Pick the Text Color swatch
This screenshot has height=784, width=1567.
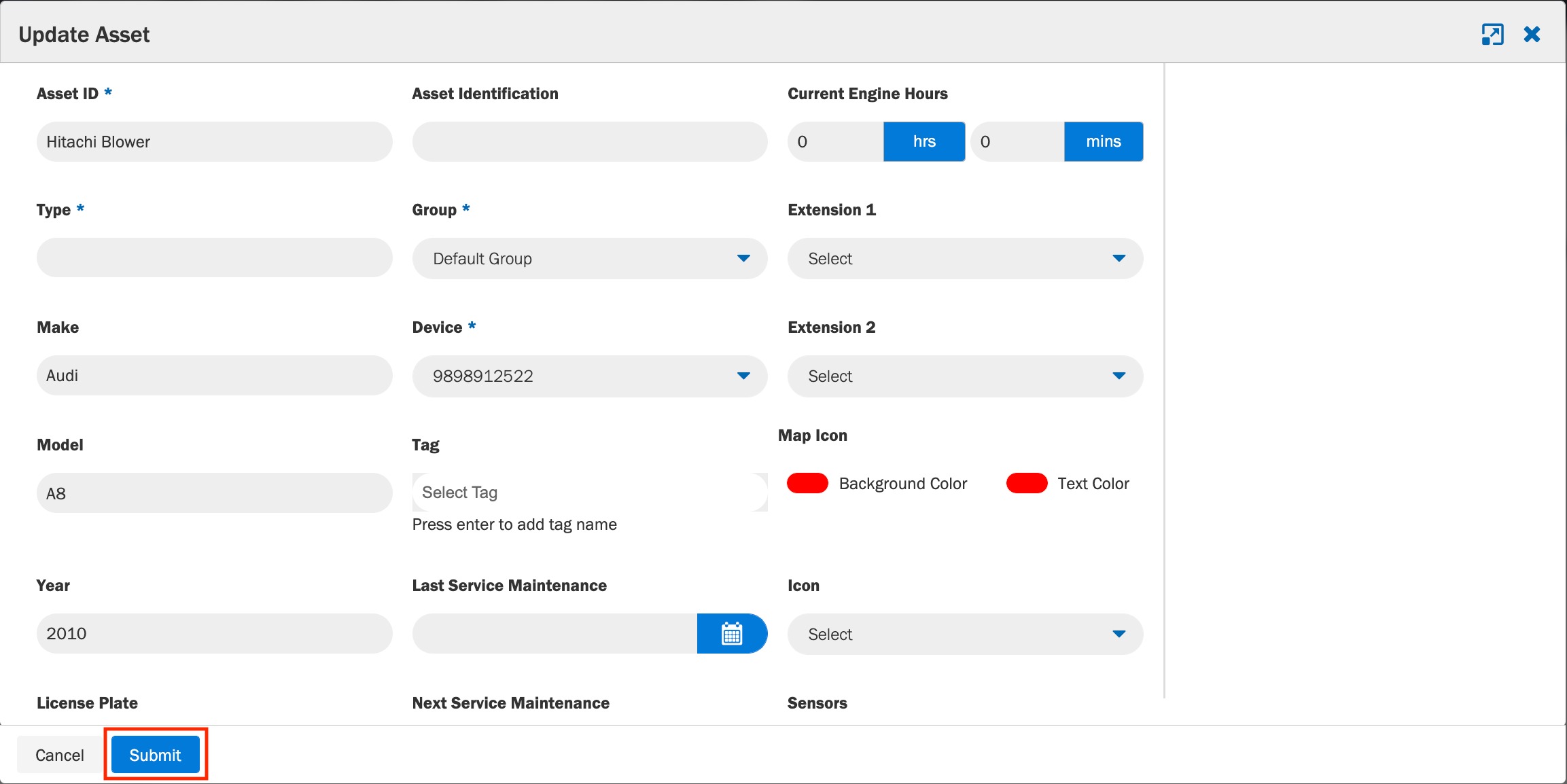pos(1027,483)
